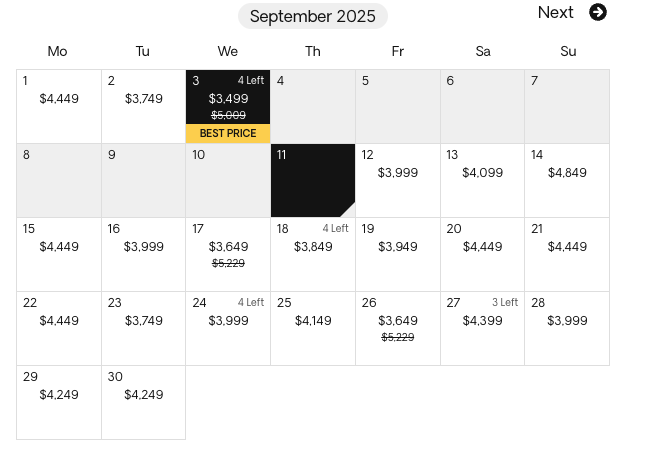Viewport: 664px width, 455px height.
Task: Select September 26 discounted to $3,649
Action: pyautogui.click(x=398, y=328)
